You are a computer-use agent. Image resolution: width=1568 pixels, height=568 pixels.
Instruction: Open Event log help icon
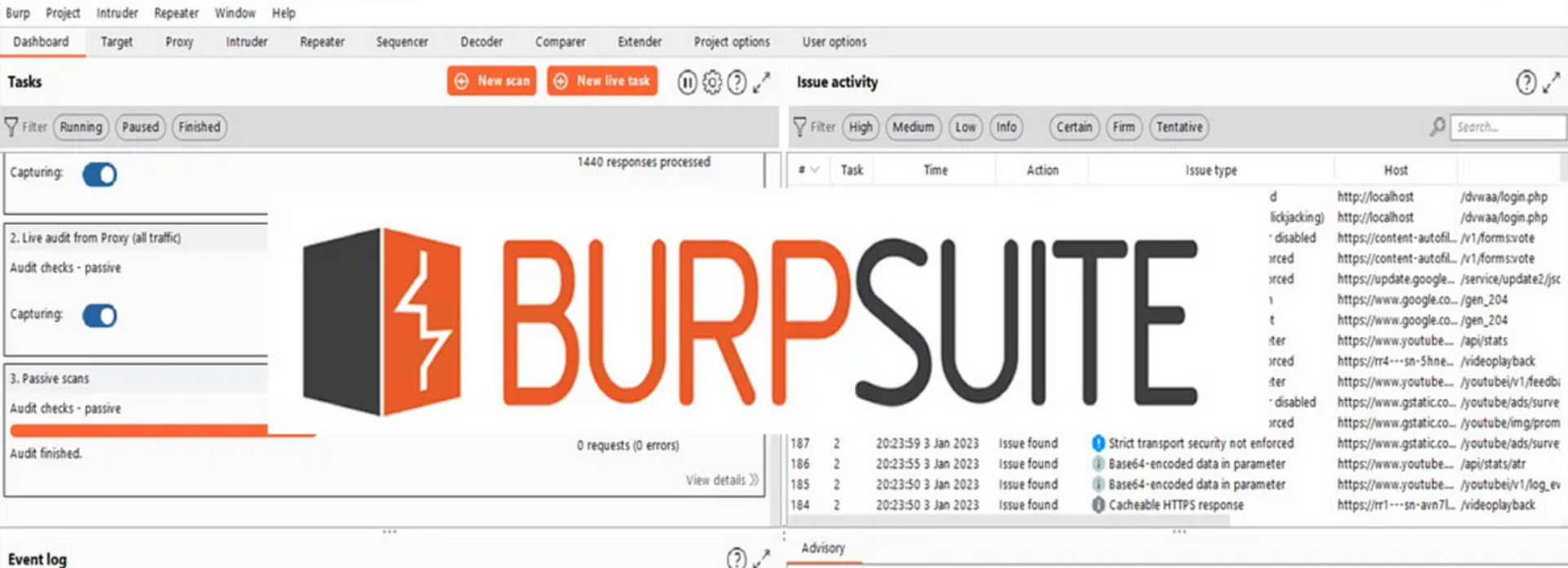[x=737, y=558]
